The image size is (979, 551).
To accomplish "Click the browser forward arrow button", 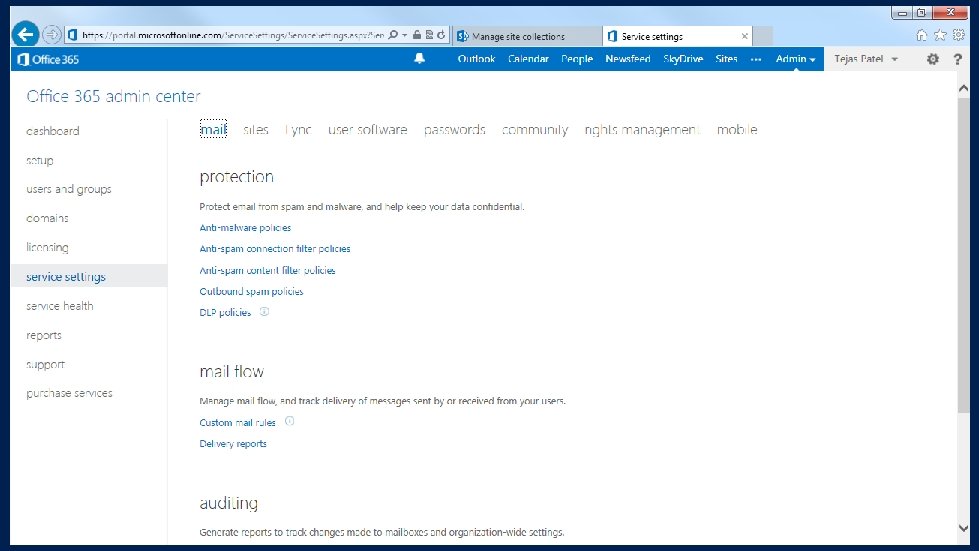I will (x=52, y=34).
